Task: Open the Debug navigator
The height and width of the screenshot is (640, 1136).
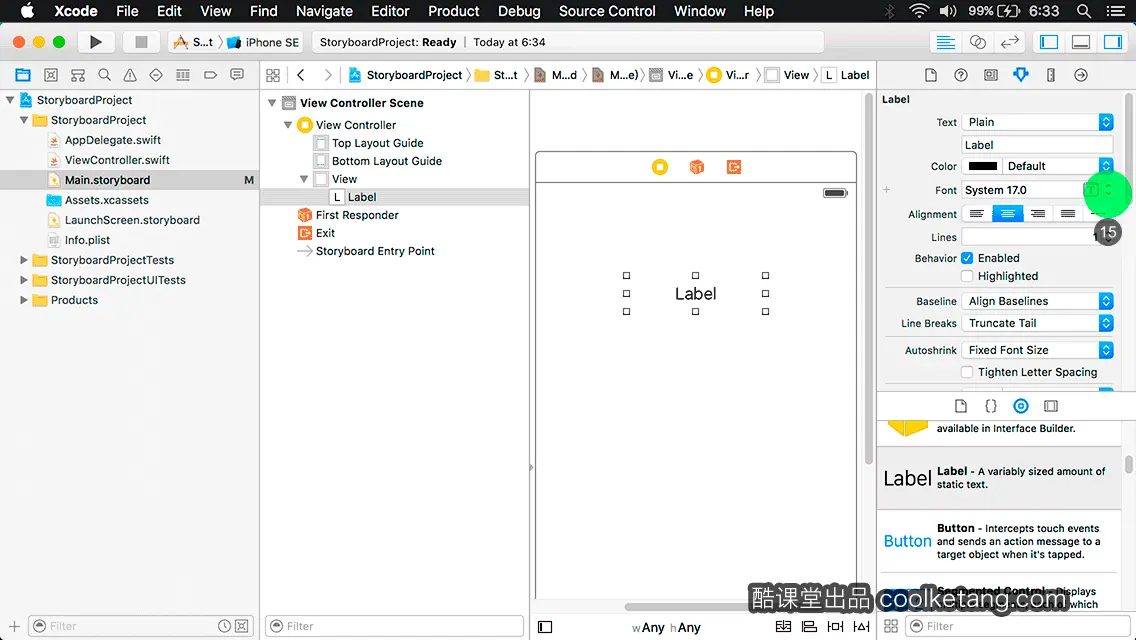Action: coord(183,75)
